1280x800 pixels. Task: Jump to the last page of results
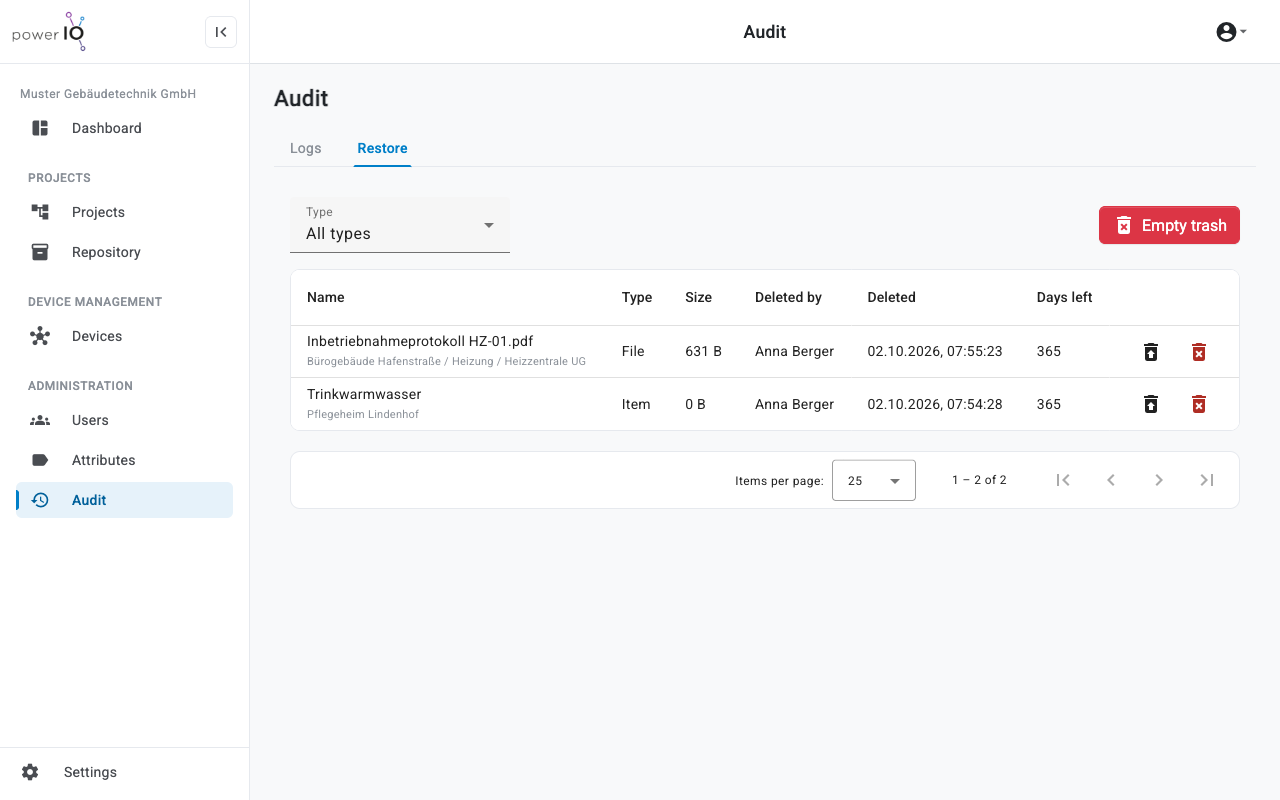point(1207,480)
